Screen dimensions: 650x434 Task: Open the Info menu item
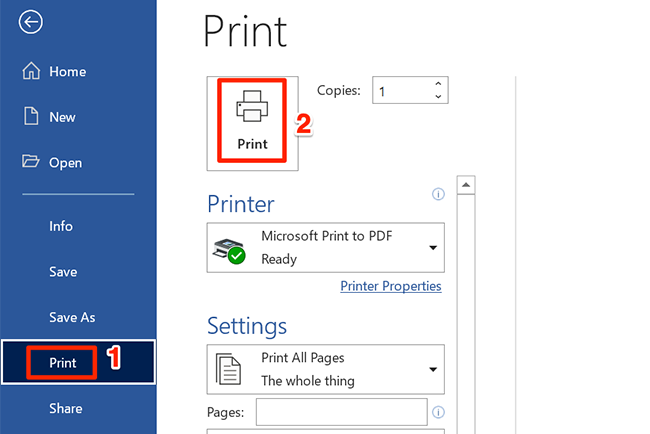click(x=61, y=226)
